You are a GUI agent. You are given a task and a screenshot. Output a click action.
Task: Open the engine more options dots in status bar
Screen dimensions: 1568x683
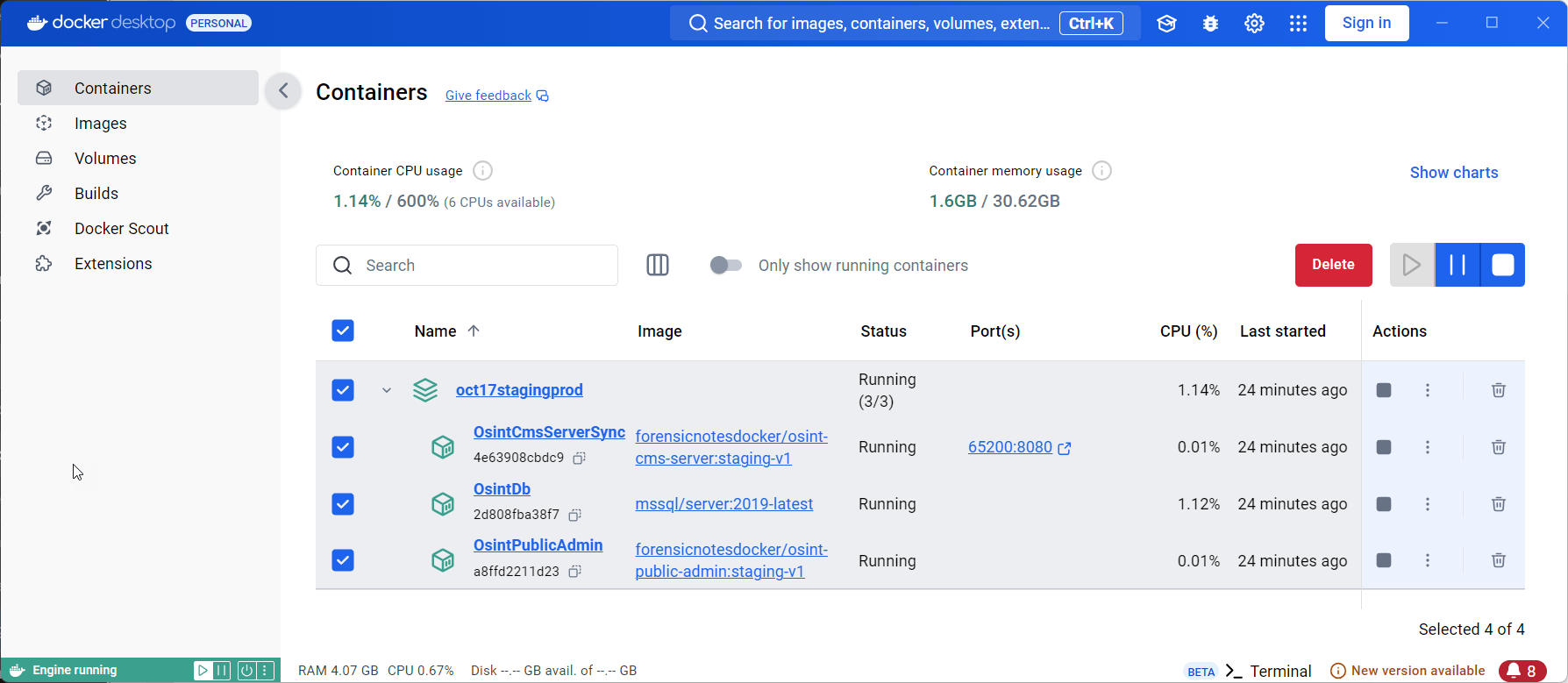[x=265, y=671]
